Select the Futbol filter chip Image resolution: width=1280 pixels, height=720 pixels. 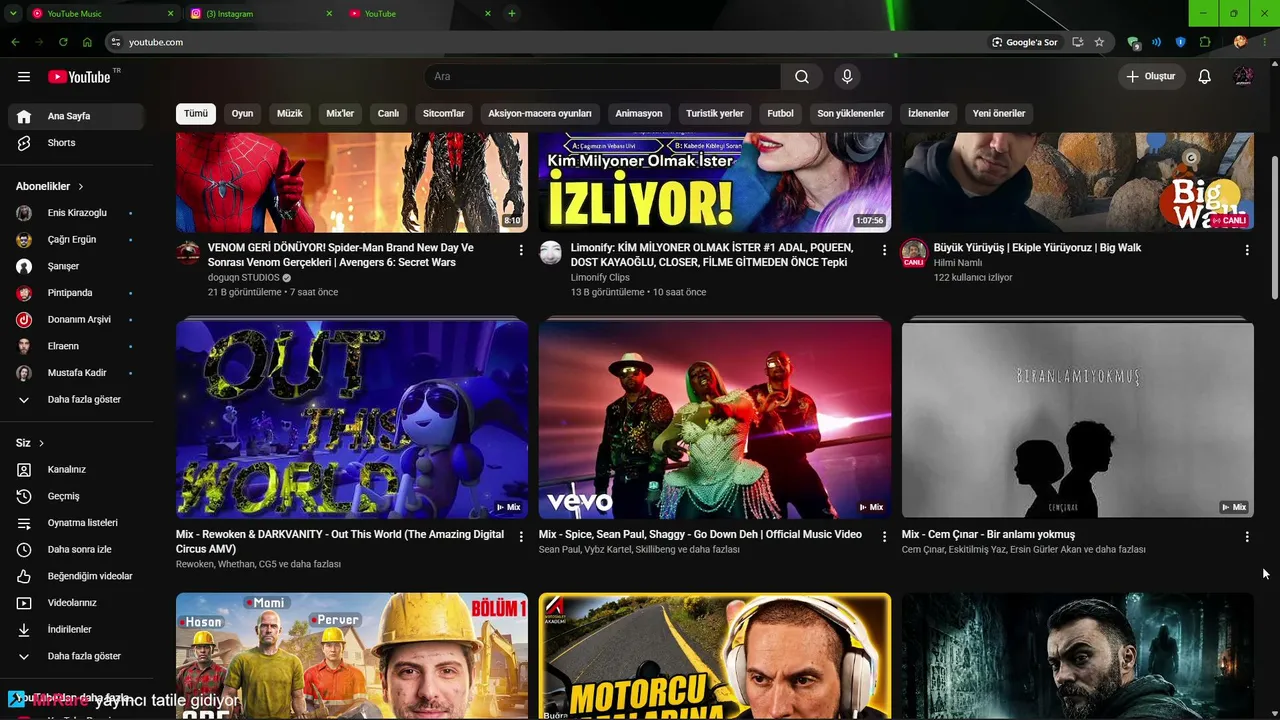pos(781,114)
